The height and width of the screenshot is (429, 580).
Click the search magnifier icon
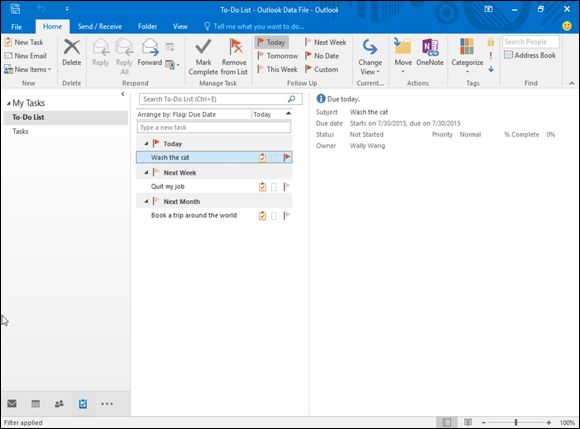click(291, 99)
